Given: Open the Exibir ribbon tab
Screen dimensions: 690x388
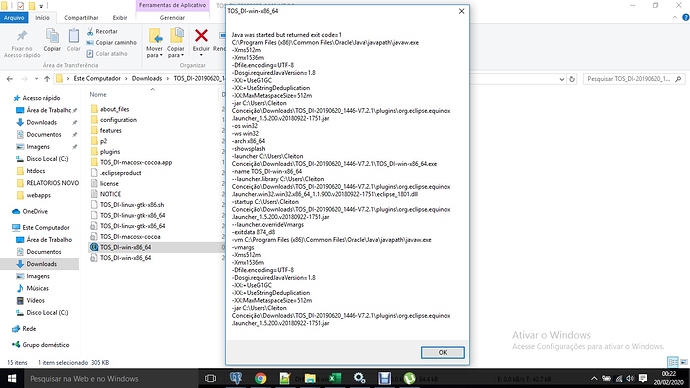Looking at the screenshot, I should (120, 18).
